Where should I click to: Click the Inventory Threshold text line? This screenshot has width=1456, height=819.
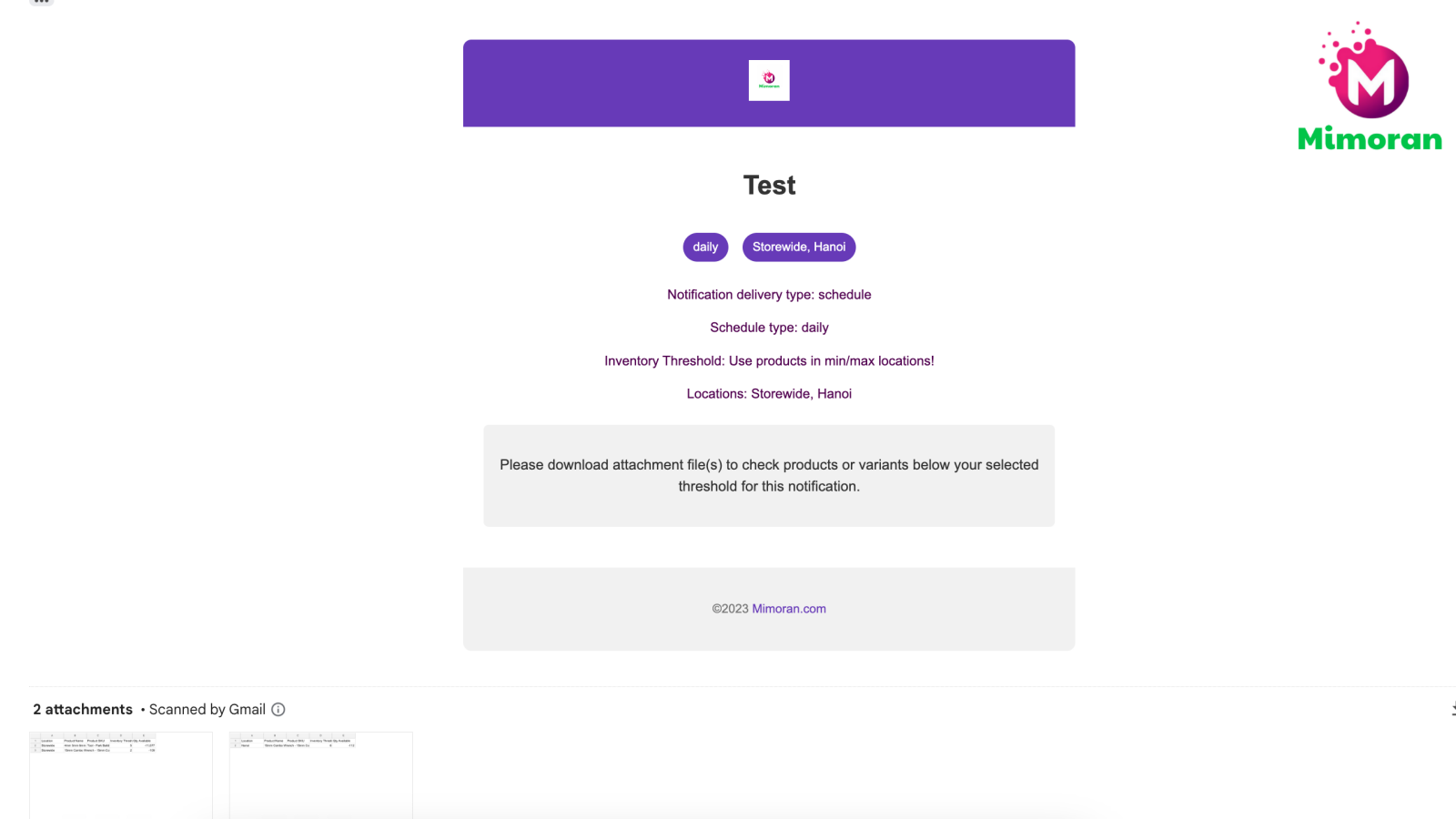click(x=769, y=361)
